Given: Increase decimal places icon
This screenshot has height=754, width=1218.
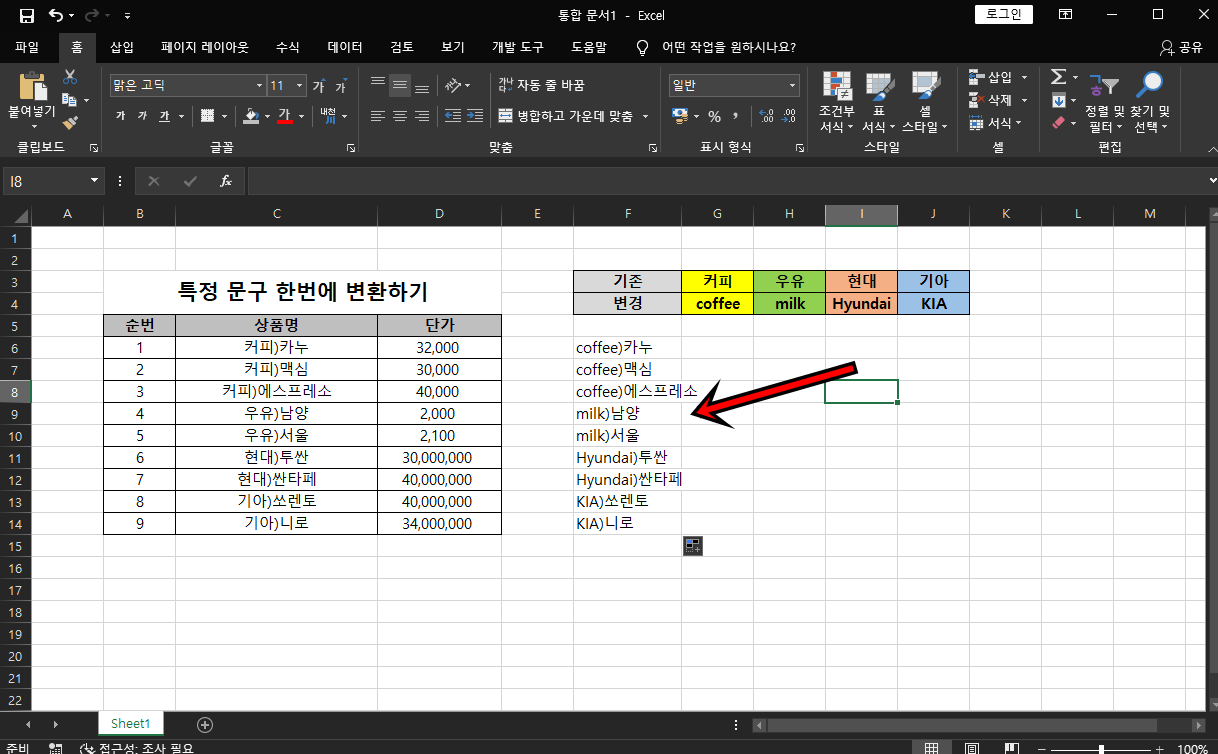Looking at the screenshot, I should (767, 116).
